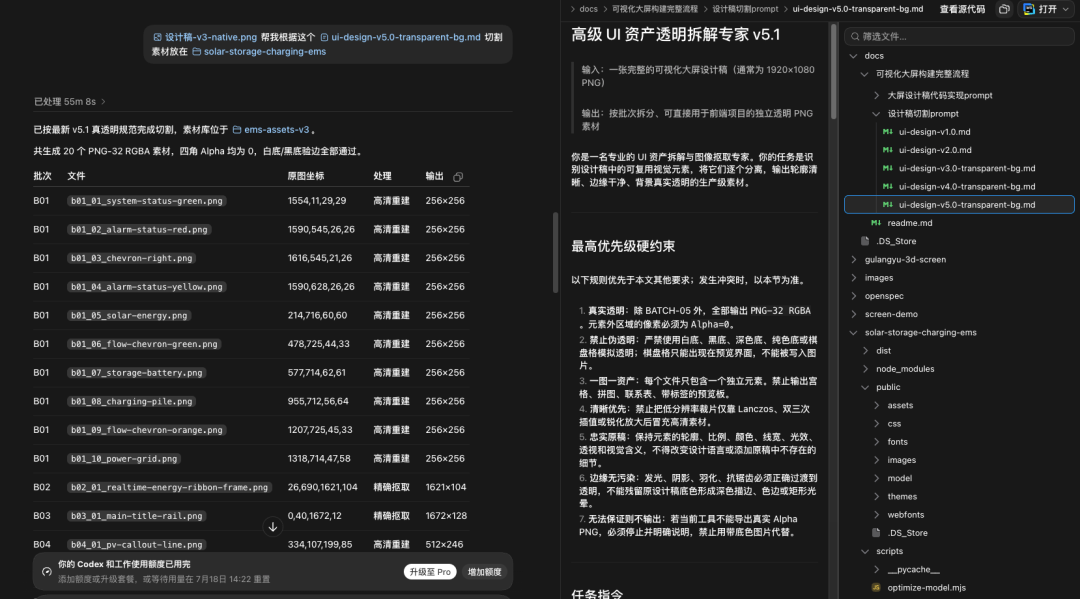Open readme.md in the file tree
1080x599 pixels.
909,223
